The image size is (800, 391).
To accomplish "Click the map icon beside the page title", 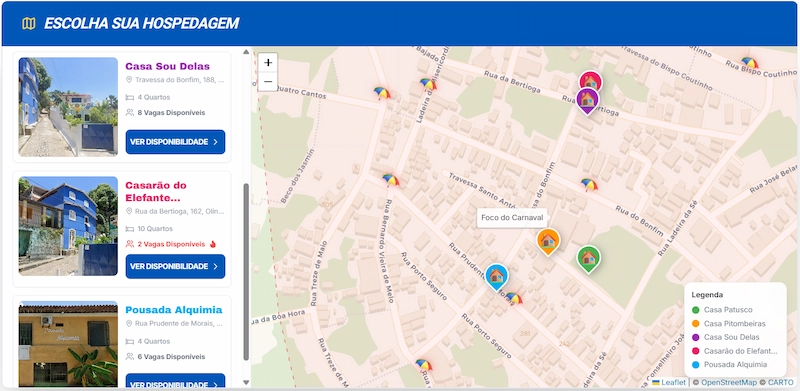I will (29, 23).
